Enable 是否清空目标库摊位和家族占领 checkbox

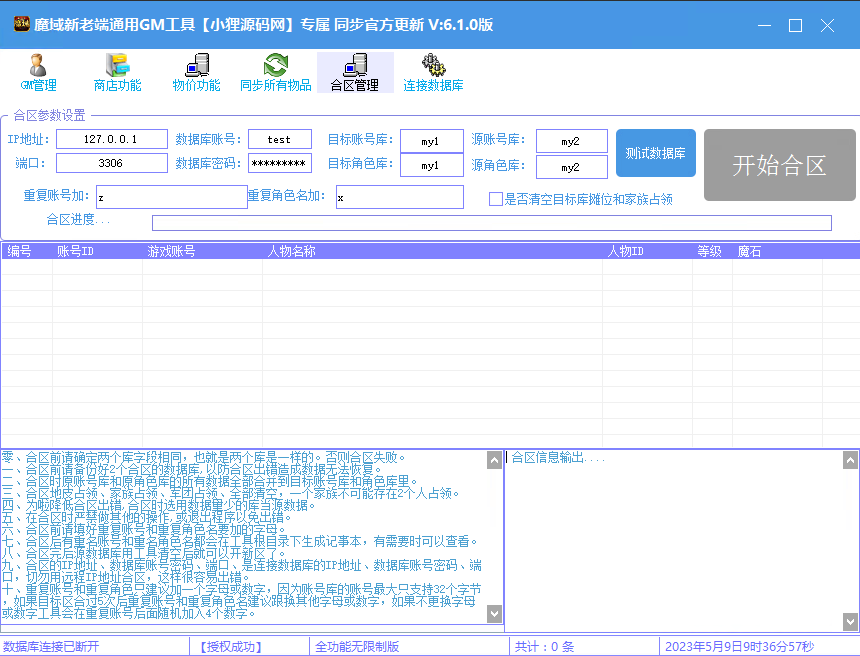click(496, 199)
